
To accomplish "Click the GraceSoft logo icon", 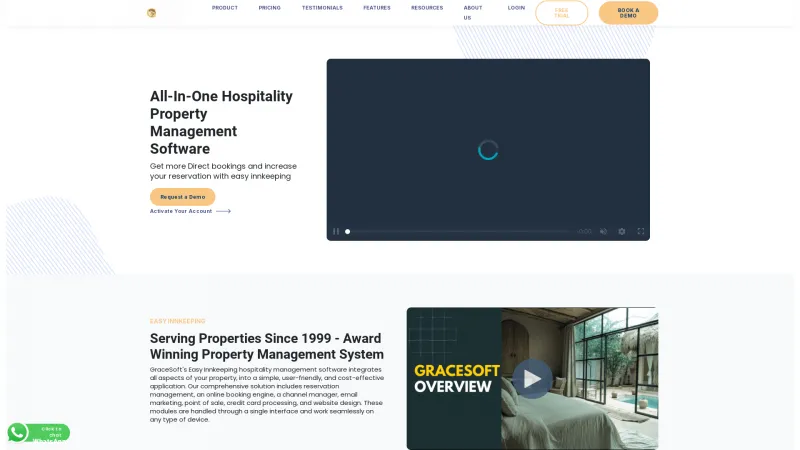I will [x=152, y=13].
